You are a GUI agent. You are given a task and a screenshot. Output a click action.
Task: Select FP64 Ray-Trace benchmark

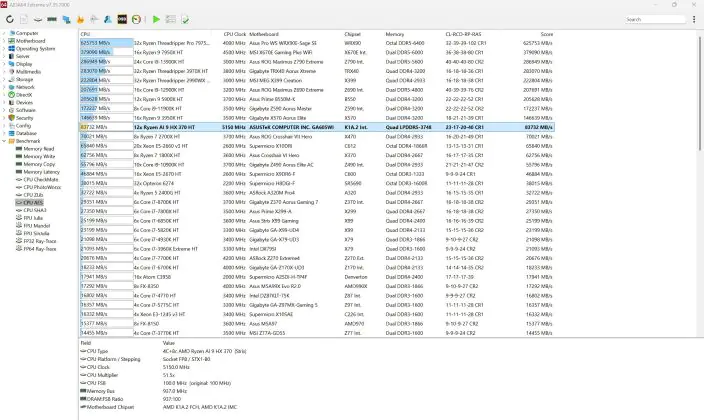click(40, 249)
